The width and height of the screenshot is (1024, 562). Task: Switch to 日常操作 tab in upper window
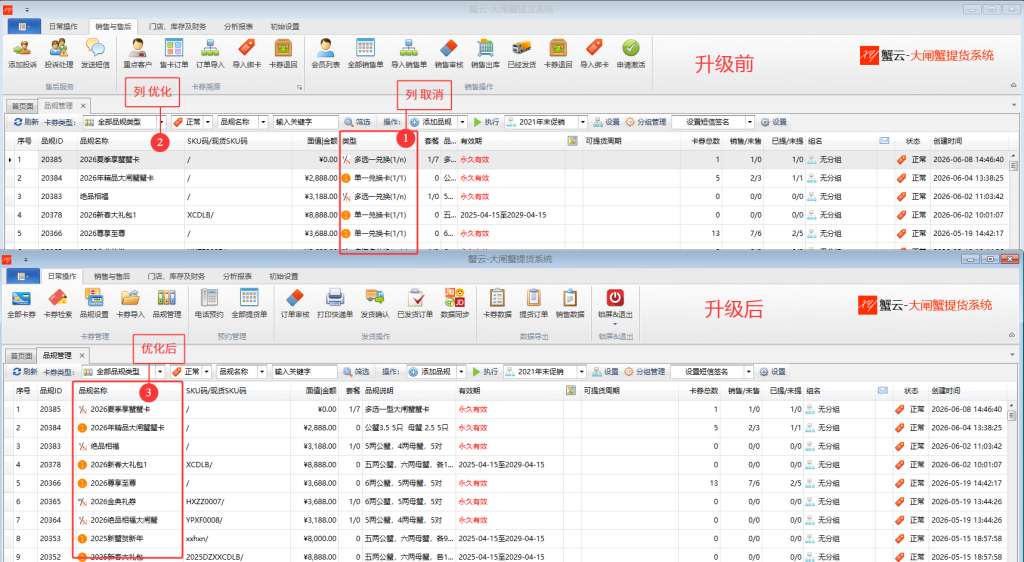click(x=63, y=27)
